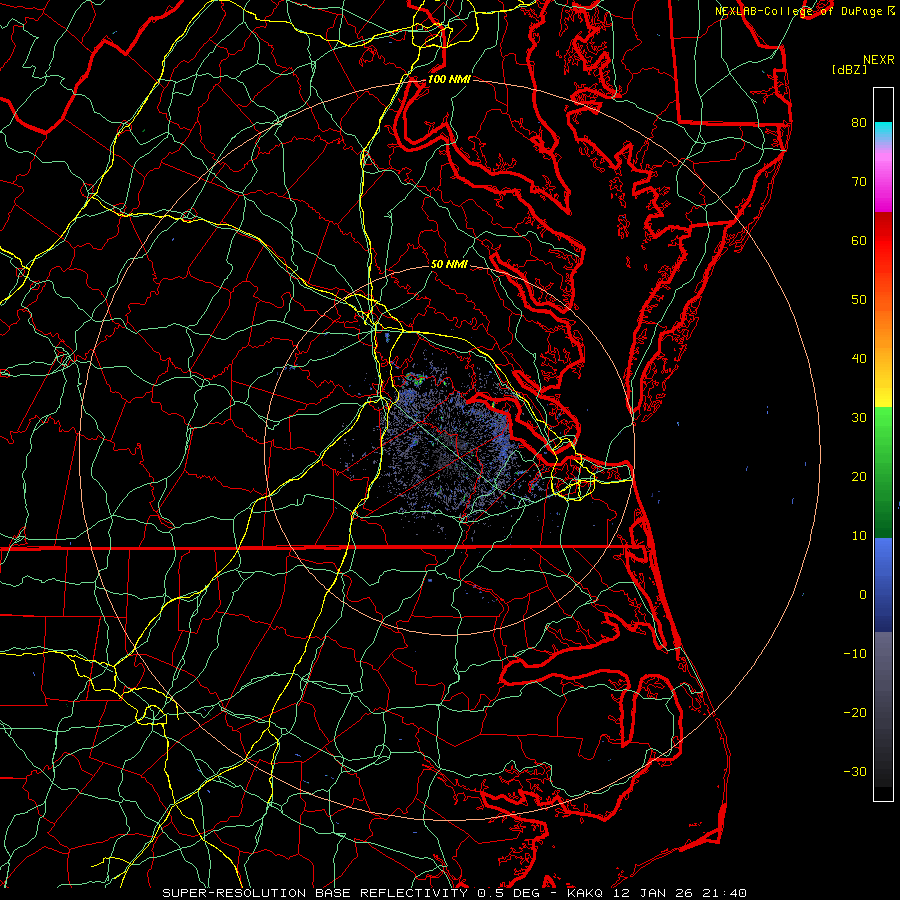Click the 30 dBZ scale label
Screen dimensions: 900x900
coord(858,417)
